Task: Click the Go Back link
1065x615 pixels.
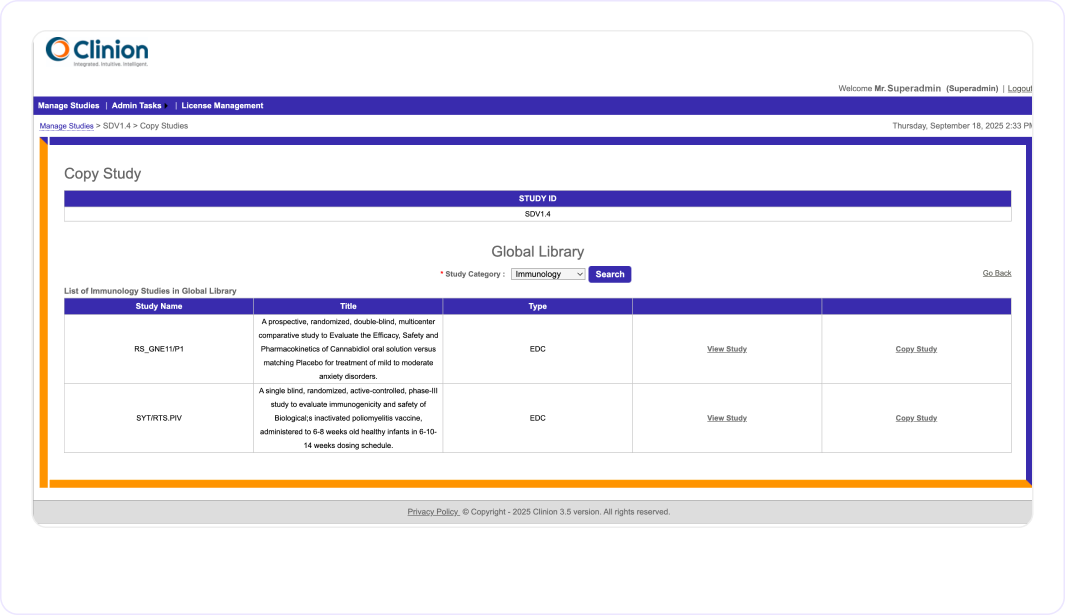Action: 996,272
